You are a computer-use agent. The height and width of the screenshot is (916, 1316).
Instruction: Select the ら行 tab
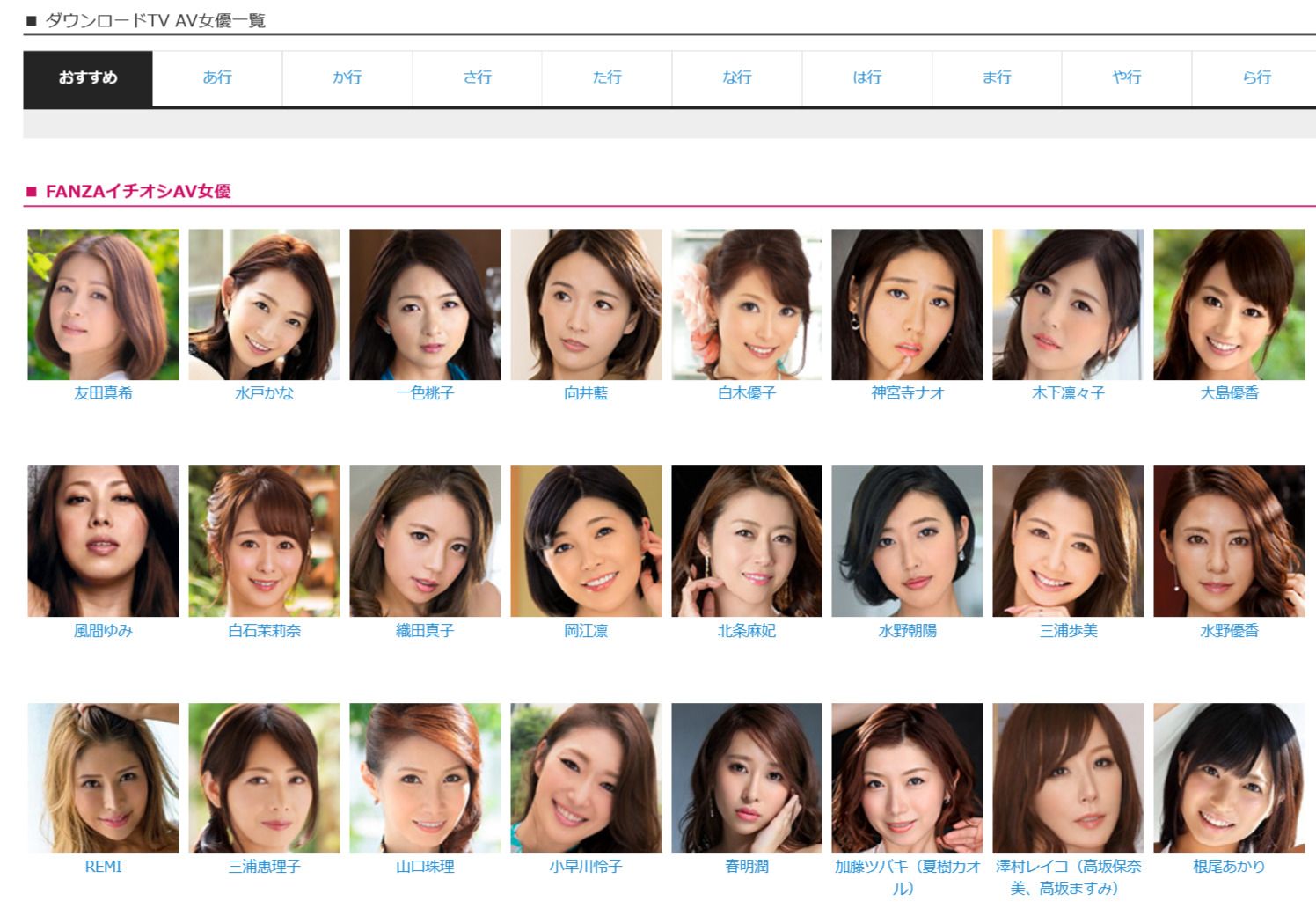pos(1256,77)
